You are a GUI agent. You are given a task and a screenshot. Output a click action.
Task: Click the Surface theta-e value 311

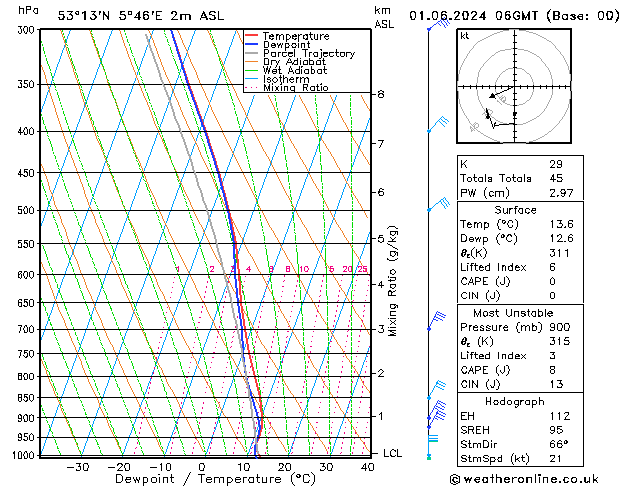click(559, 253)
